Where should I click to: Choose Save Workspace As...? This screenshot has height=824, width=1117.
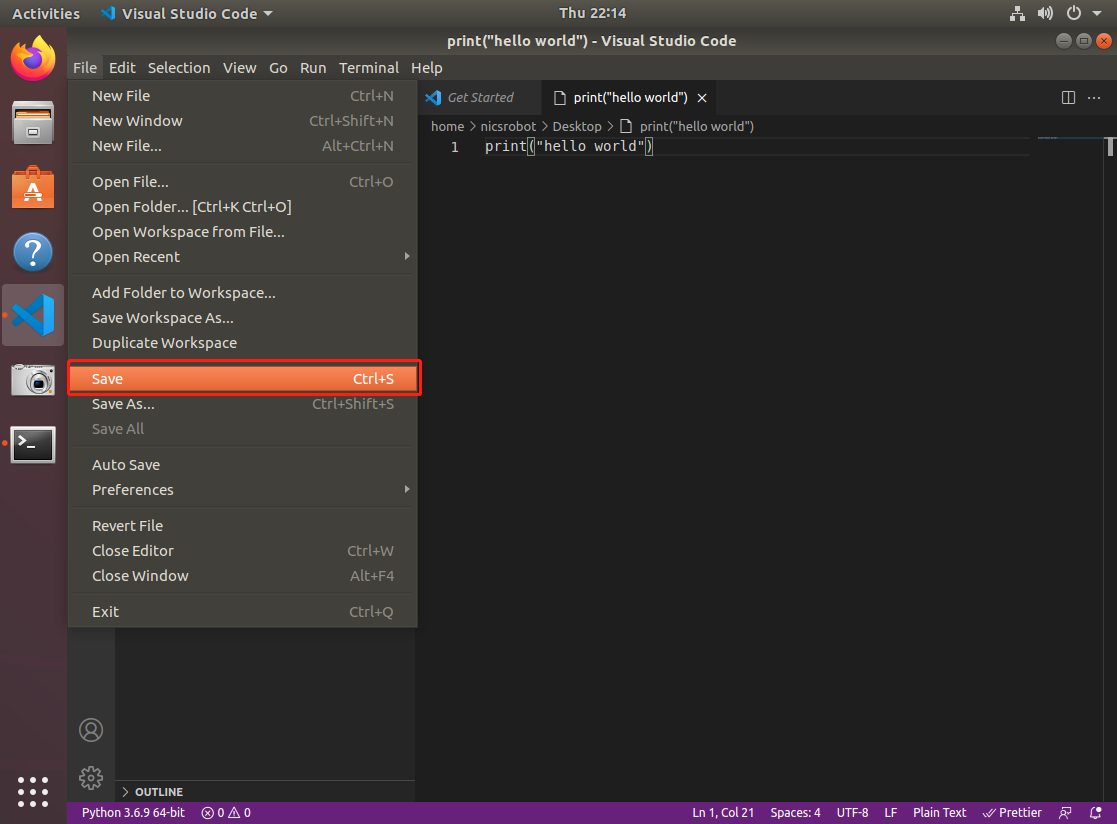[242, 318]
